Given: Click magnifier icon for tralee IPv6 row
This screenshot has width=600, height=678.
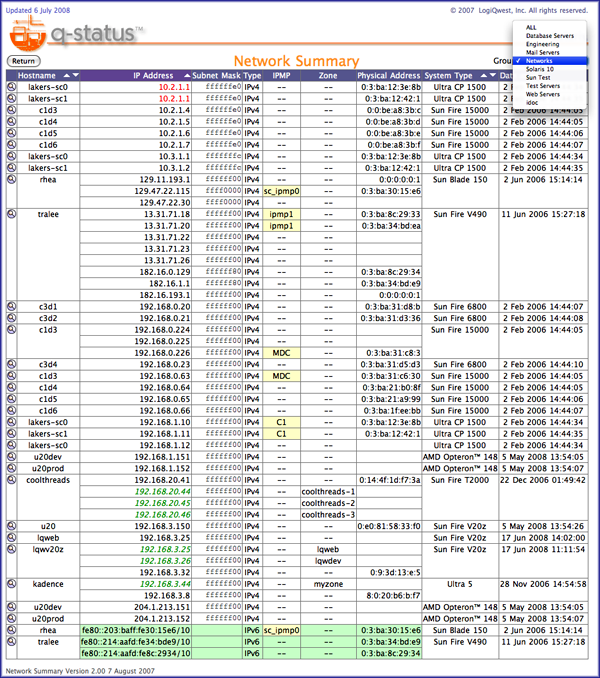Looking at the screenshot, I should [12, 642].
